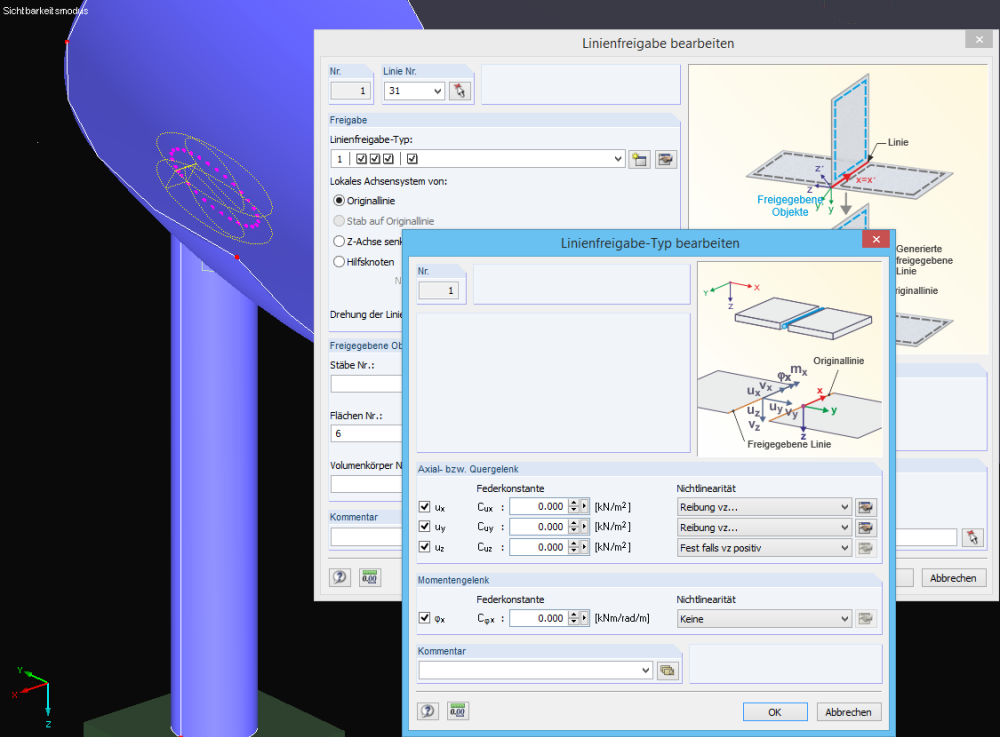Click the coordinate axes gizmo in the viewport
The image size is (1000, 737).
(x=33, y=696)
